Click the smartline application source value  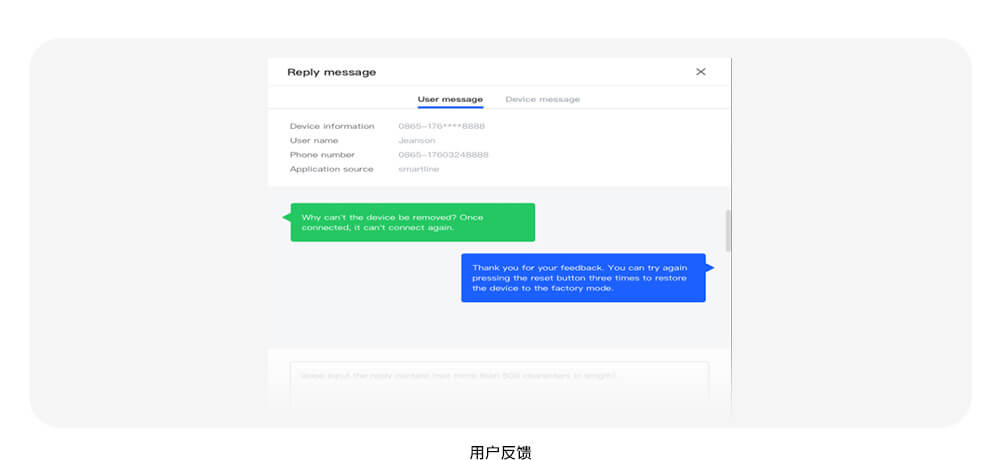tap(418, 169)
